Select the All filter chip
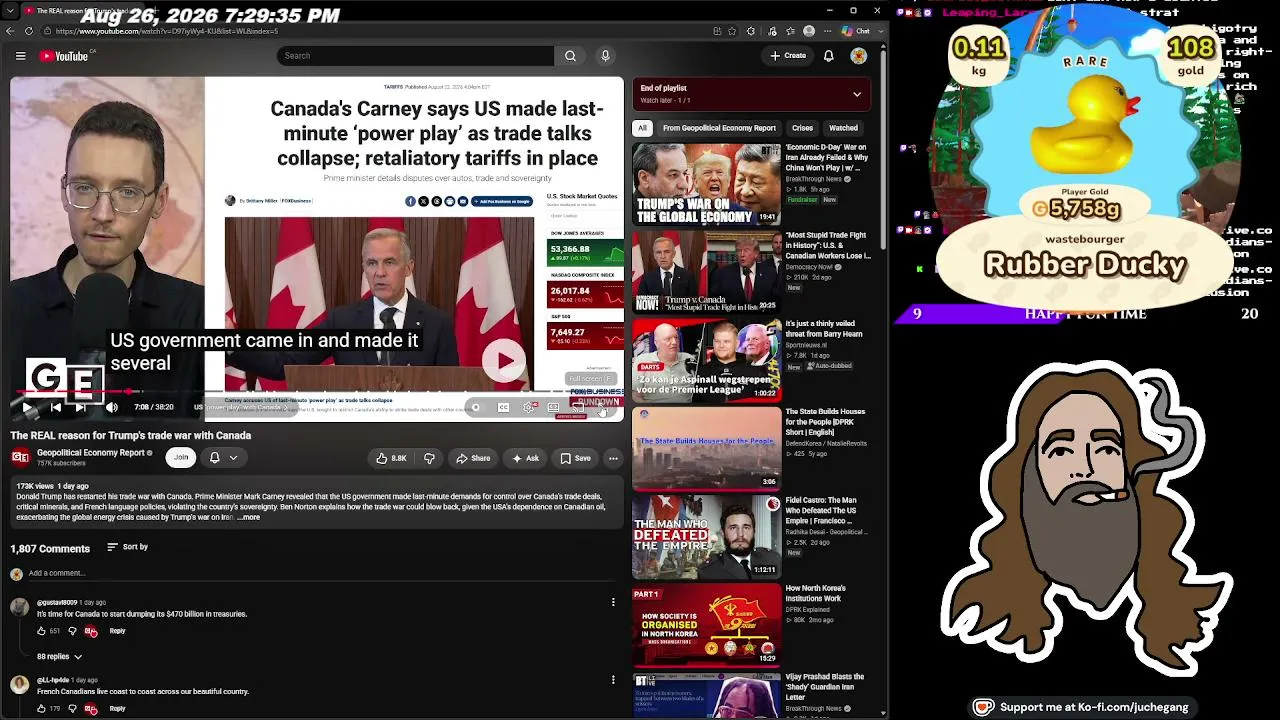Screen dimensions: 1280x720 pos(642,128)
